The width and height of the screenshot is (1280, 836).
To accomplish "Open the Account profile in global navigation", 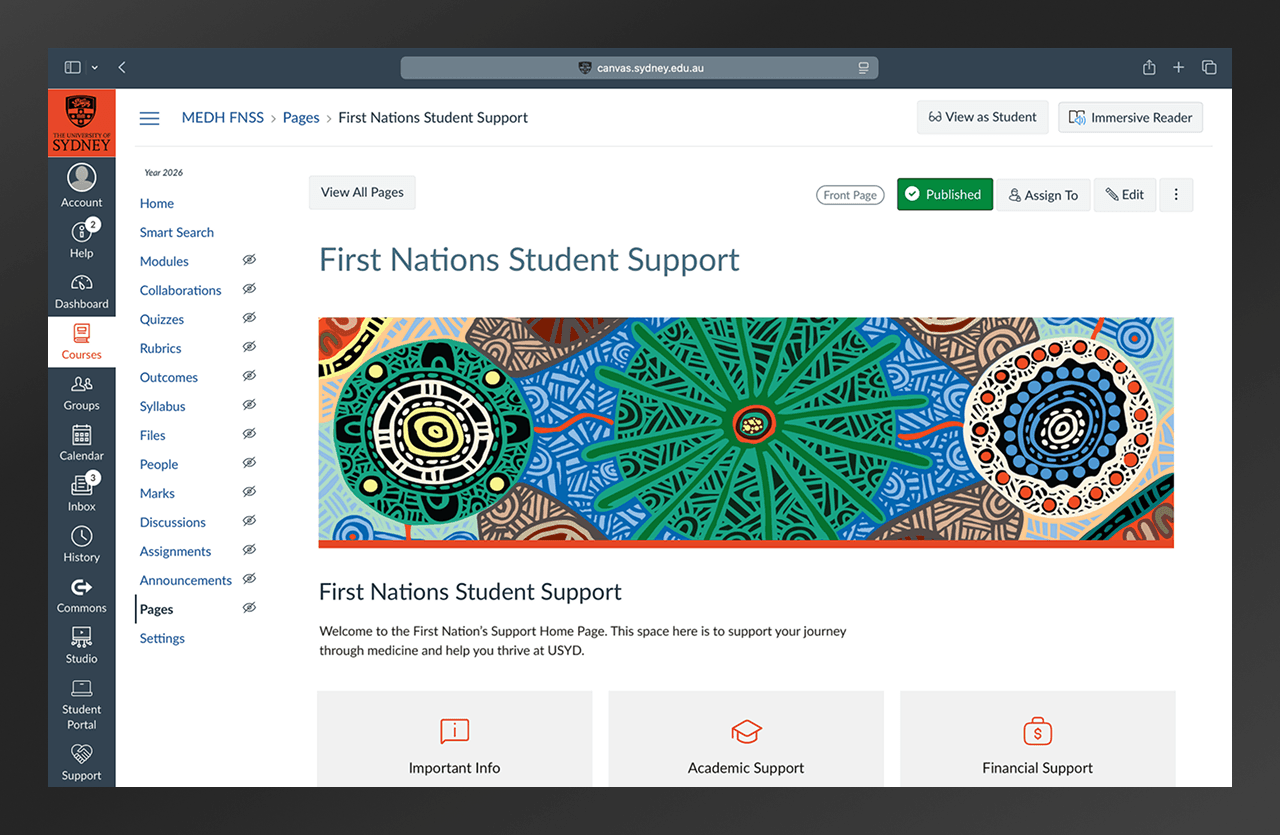I will (x=81, y=186).
